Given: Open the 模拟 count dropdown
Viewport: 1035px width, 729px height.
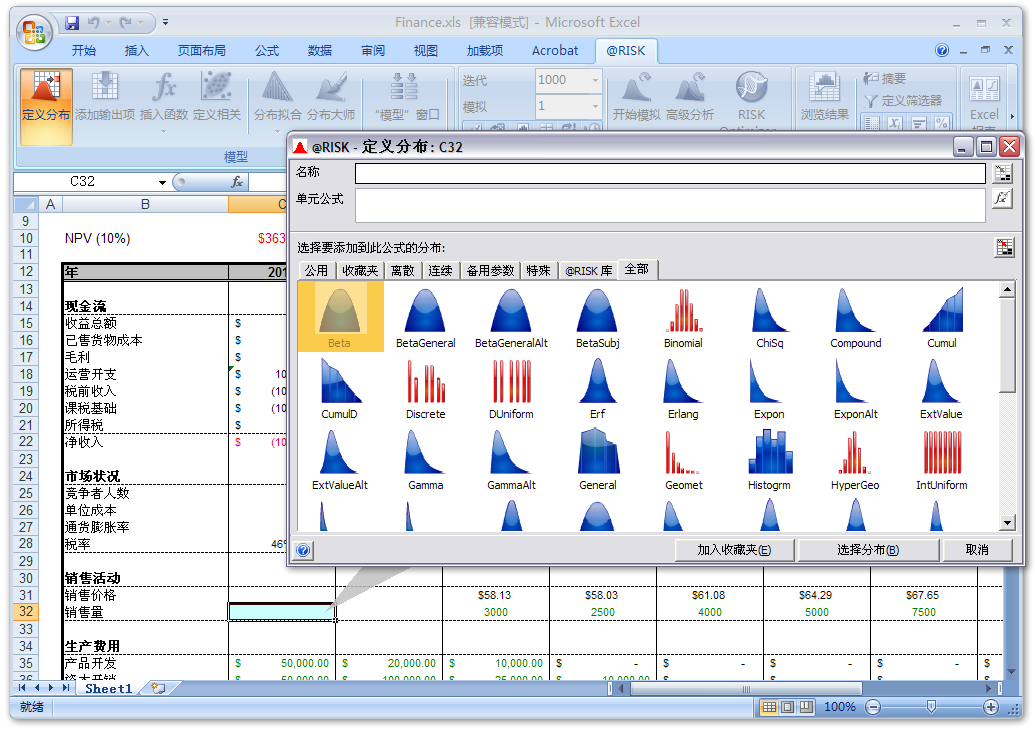Looking at the screenshot, I should [595, 106].
